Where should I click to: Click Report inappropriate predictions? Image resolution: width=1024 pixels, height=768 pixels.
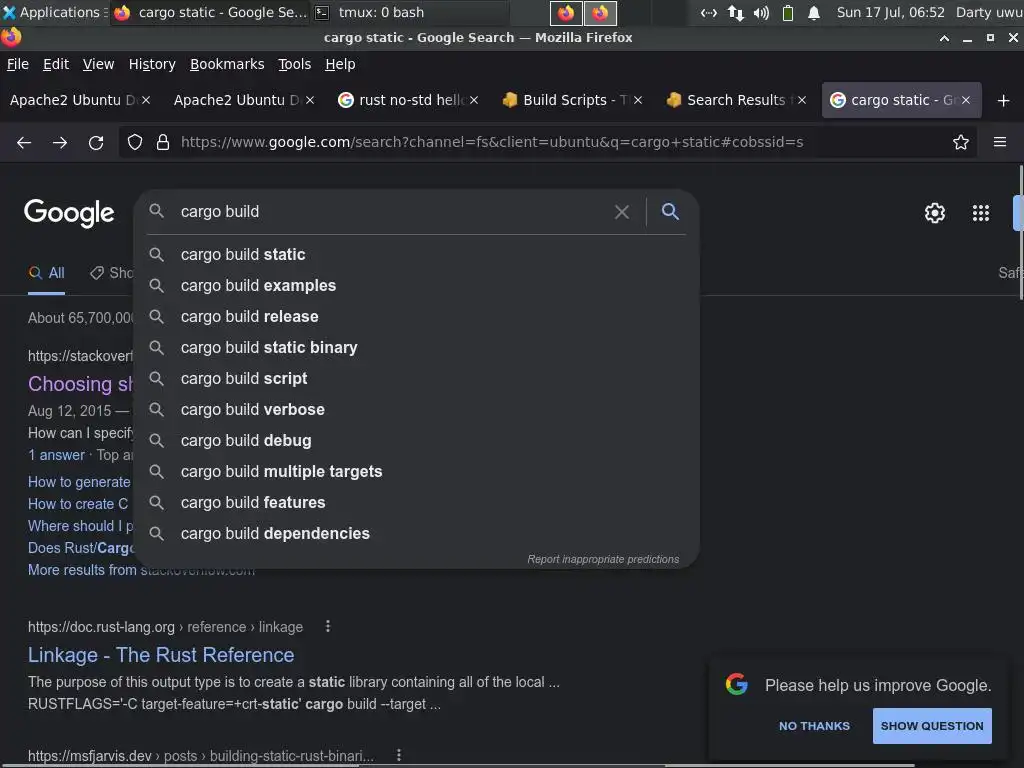pos(603,559)
